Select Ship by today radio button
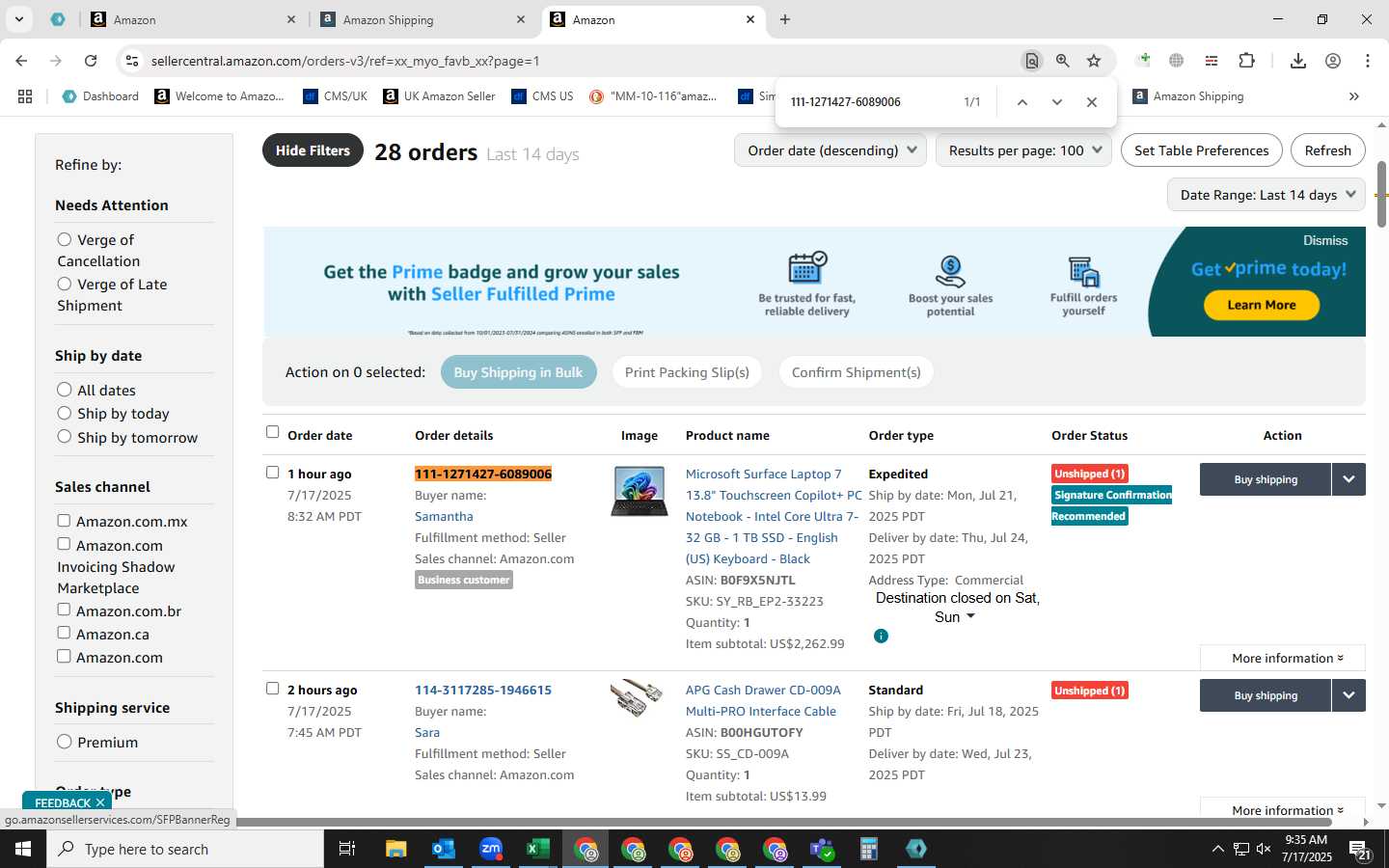The width and height of the screenshot is (1389, 868). pos(65,413)
